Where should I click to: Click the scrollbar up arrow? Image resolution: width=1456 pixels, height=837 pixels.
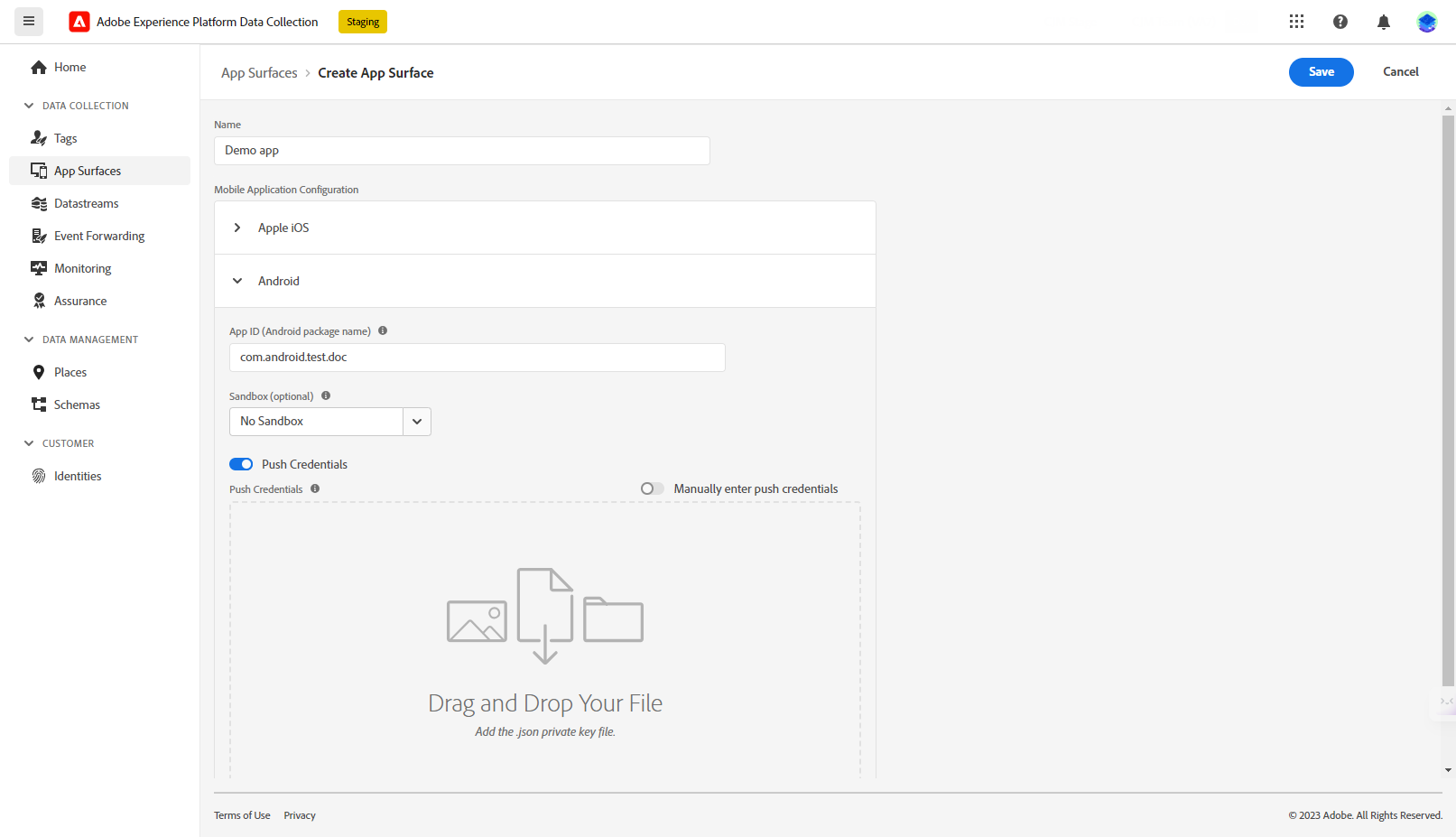coord(1449,108)
